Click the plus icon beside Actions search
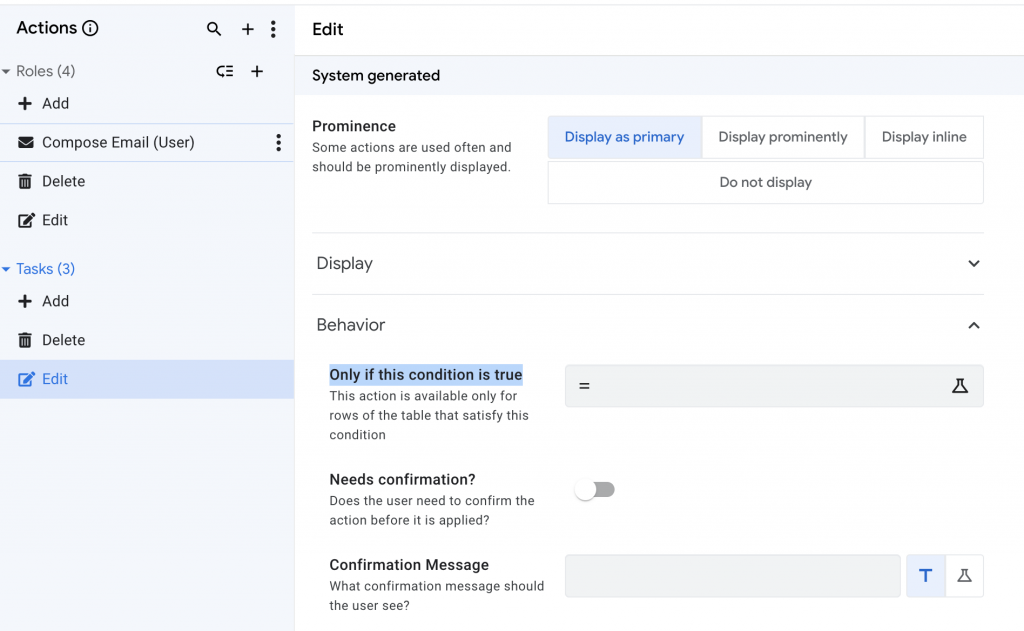 tap(248, 29)
